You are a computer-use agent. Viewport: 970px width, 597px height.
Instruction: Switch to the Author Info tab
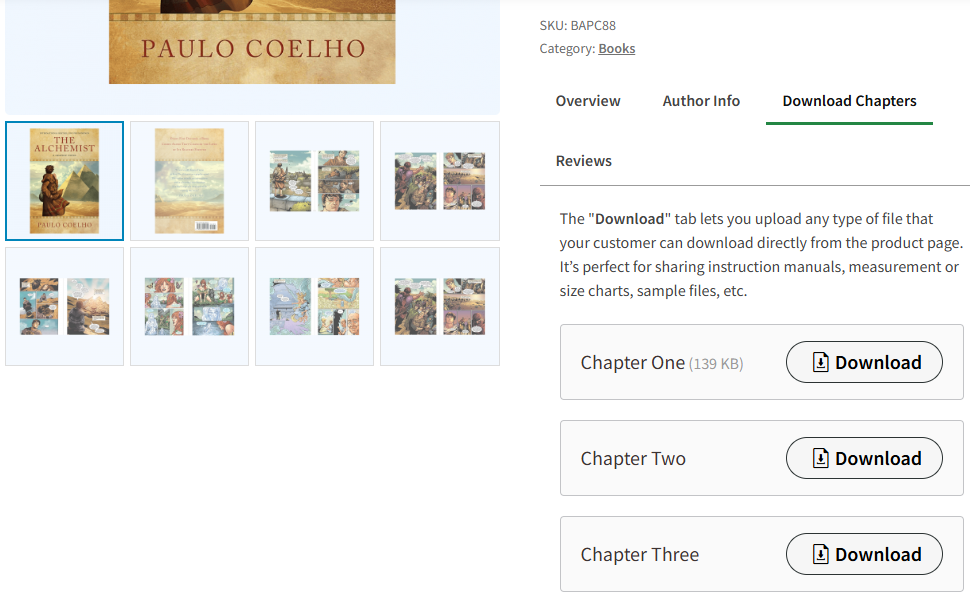[x=701, y=101]
